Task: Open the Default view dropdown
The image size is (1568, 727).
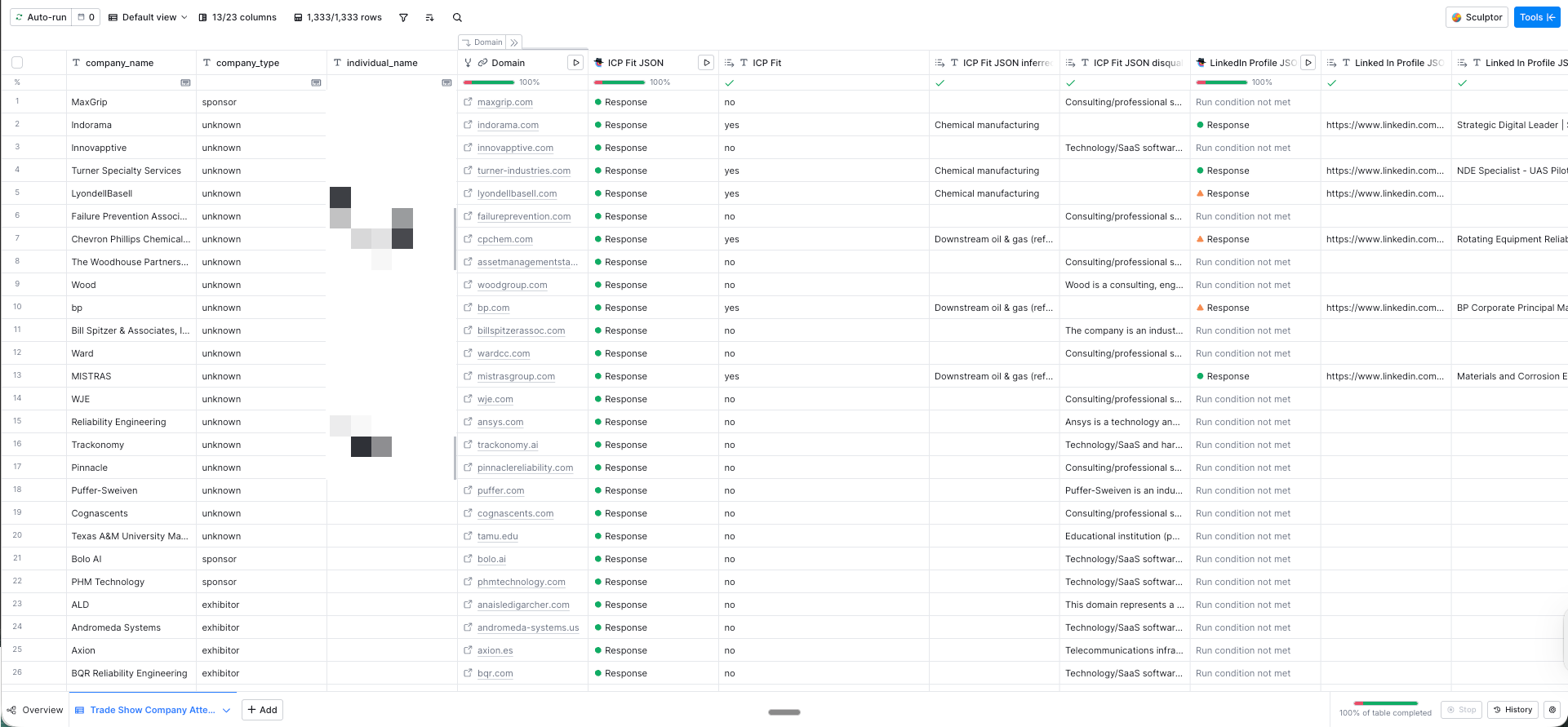Action: point(148,17)
